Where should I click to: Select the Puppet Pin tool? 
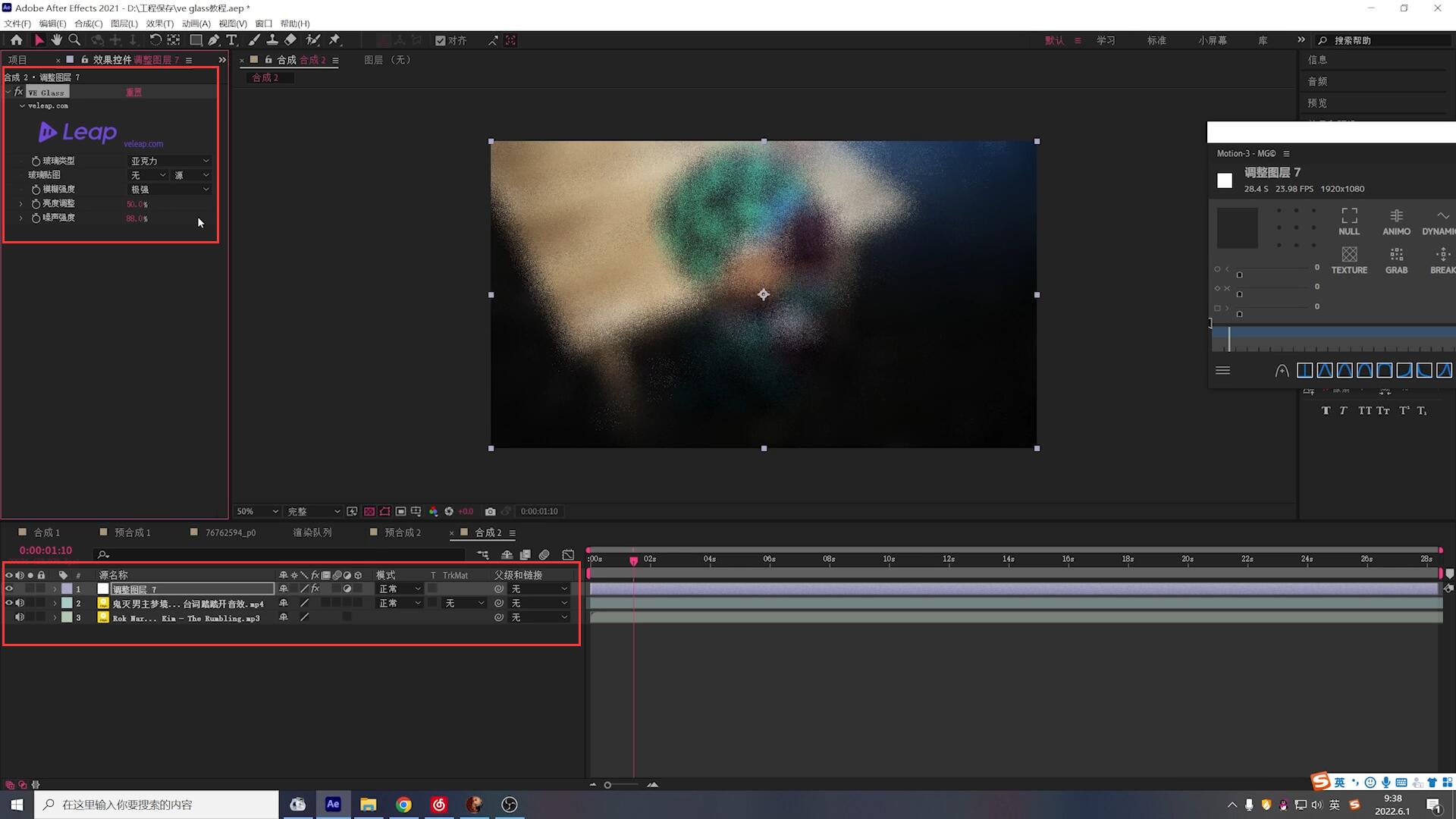click(x=334, y=40)
